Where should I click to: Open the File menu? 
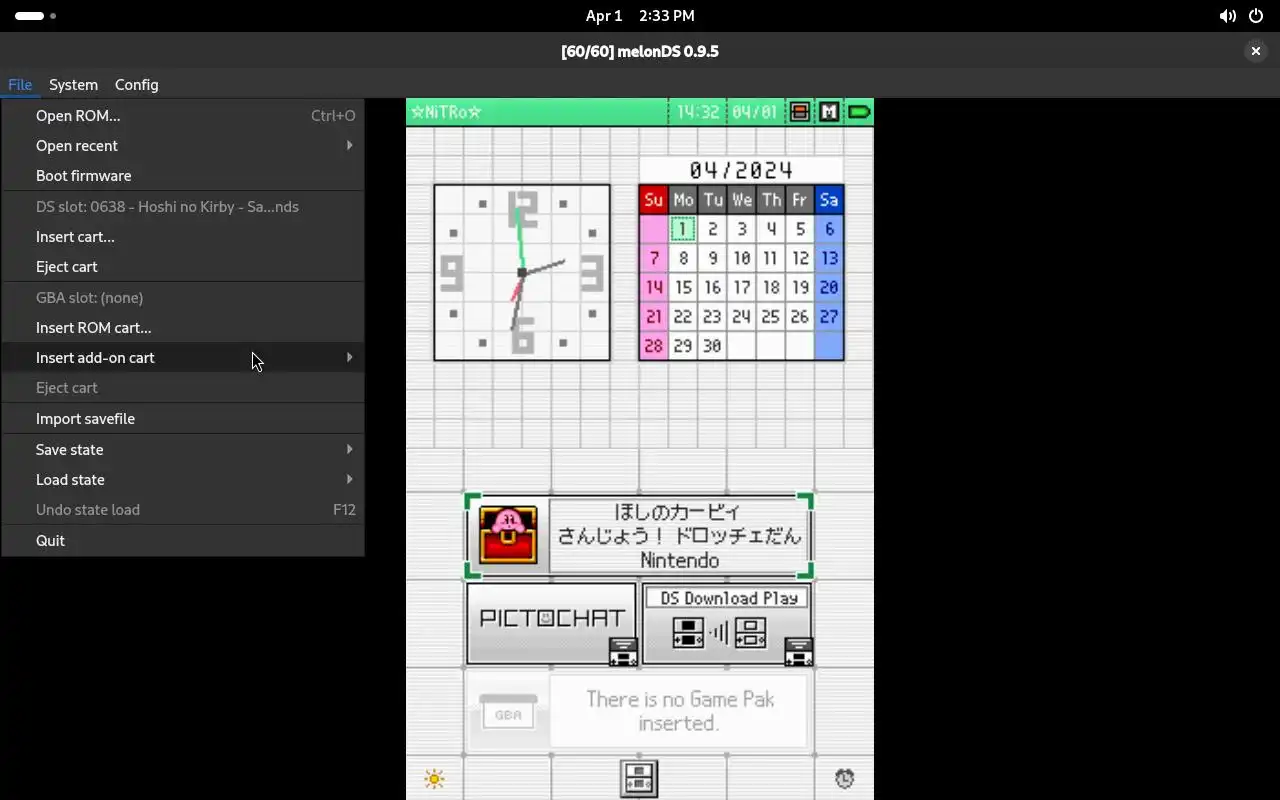[20, 85]
